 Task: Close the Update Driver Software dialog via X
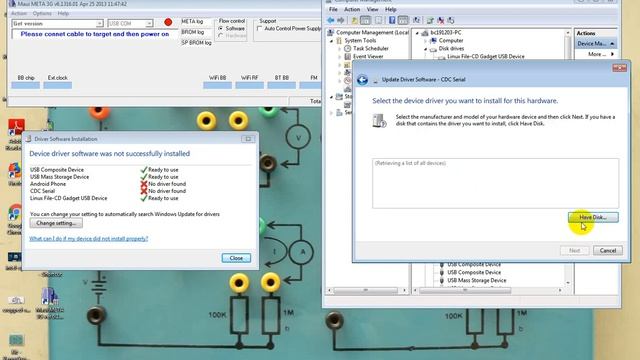(619, 68)
